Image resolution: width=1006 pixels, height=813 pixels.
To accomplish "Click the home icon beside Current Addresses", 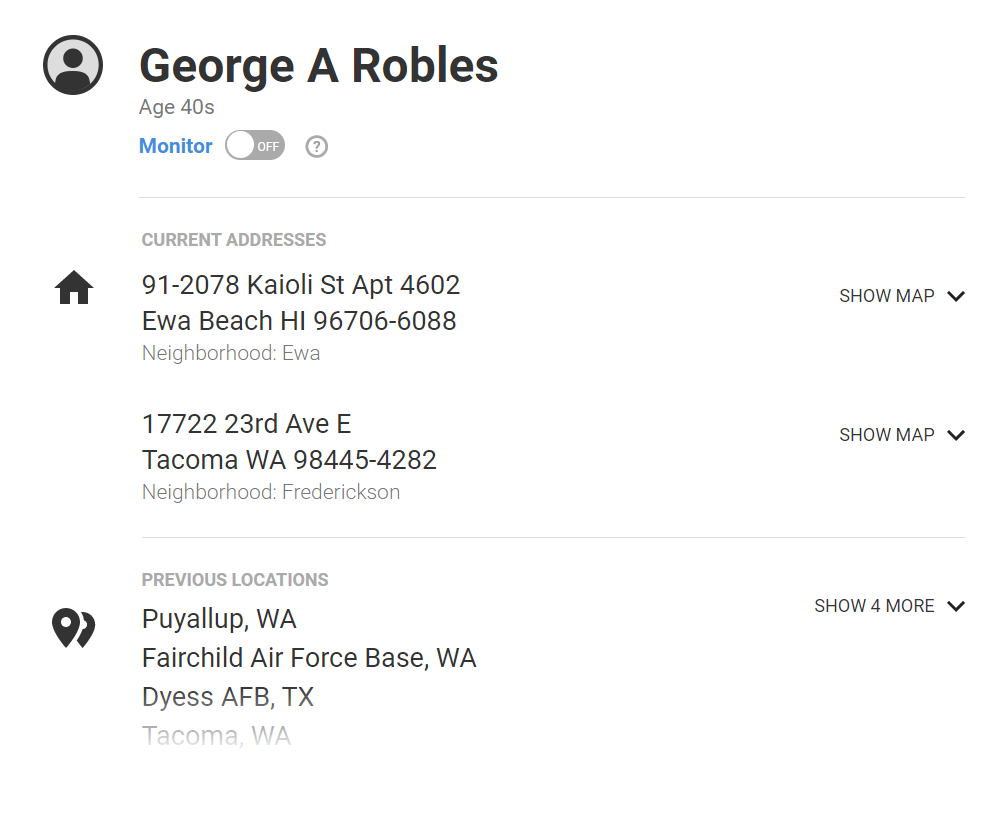I will tap(74, 287).
